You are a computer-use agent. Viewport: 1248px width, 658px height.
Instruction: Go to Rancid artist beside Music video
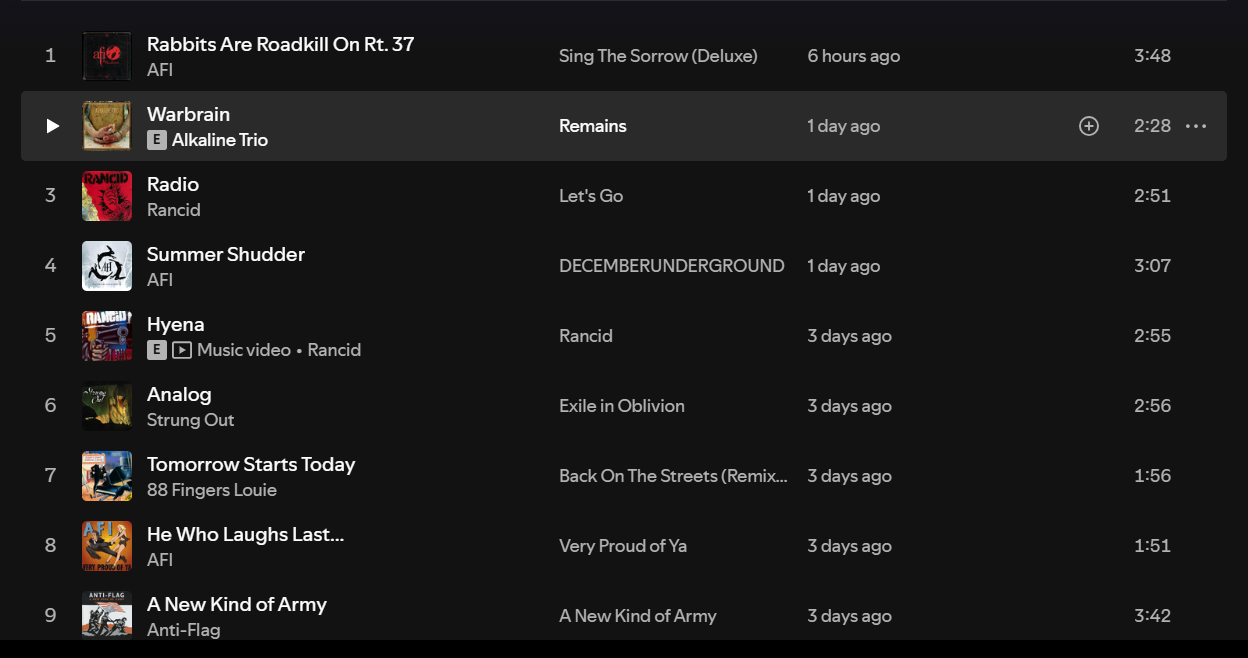click(x=334, y=350)
